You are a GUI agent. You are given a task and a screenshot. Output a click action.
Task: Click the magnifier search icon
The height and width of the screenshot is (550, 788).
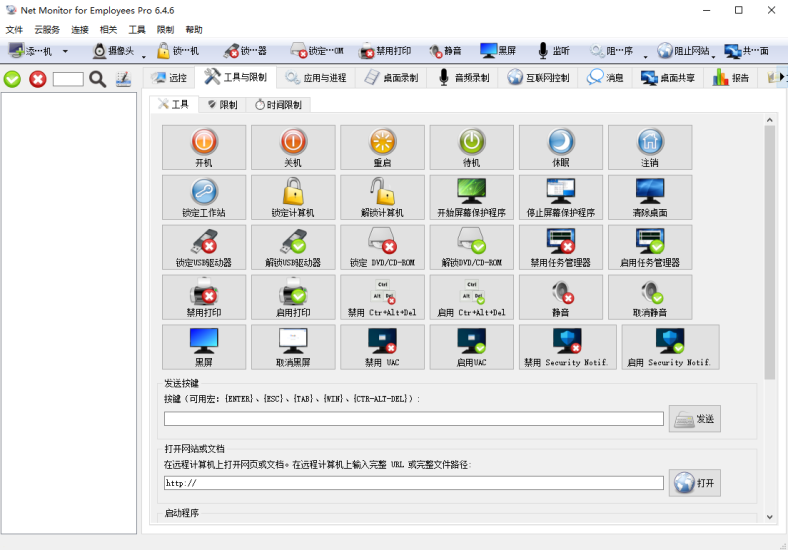(97, 79)
